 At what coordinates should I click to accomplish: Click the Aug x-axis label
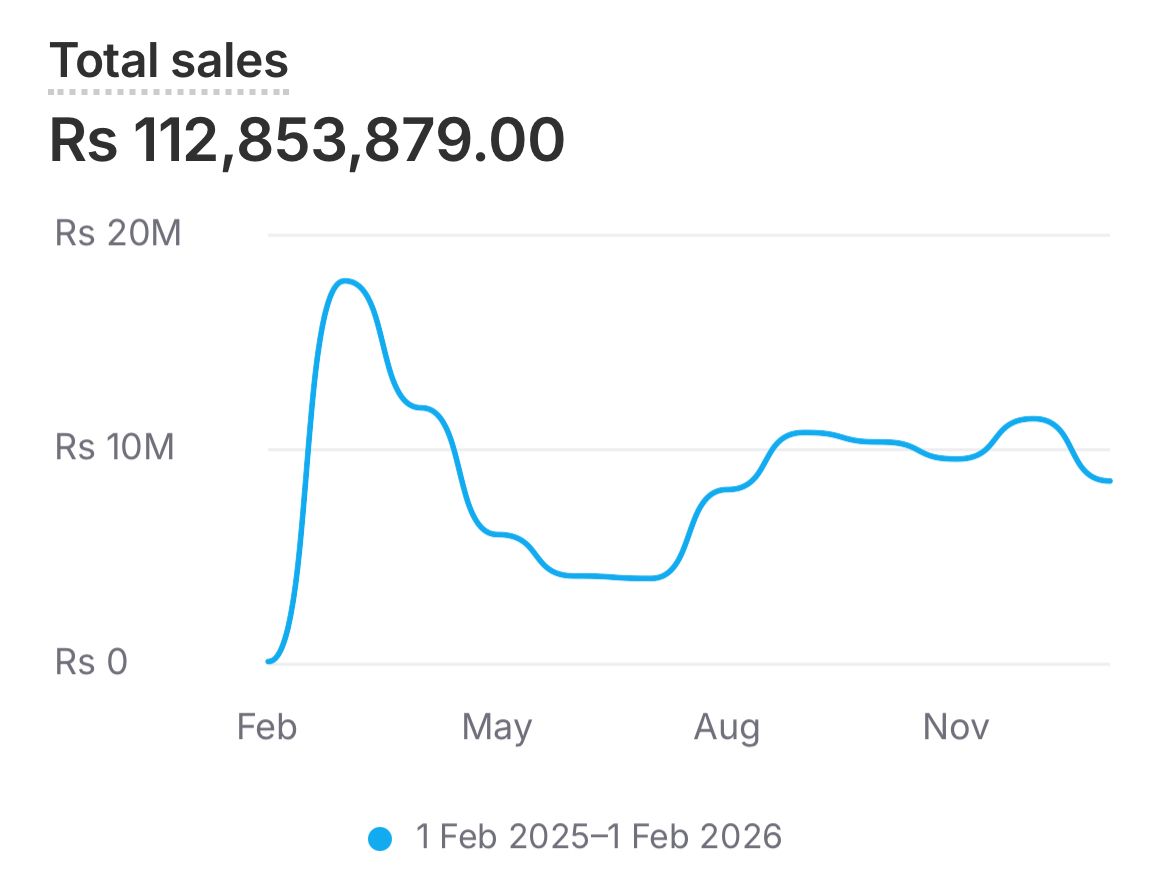coord(727,727)
